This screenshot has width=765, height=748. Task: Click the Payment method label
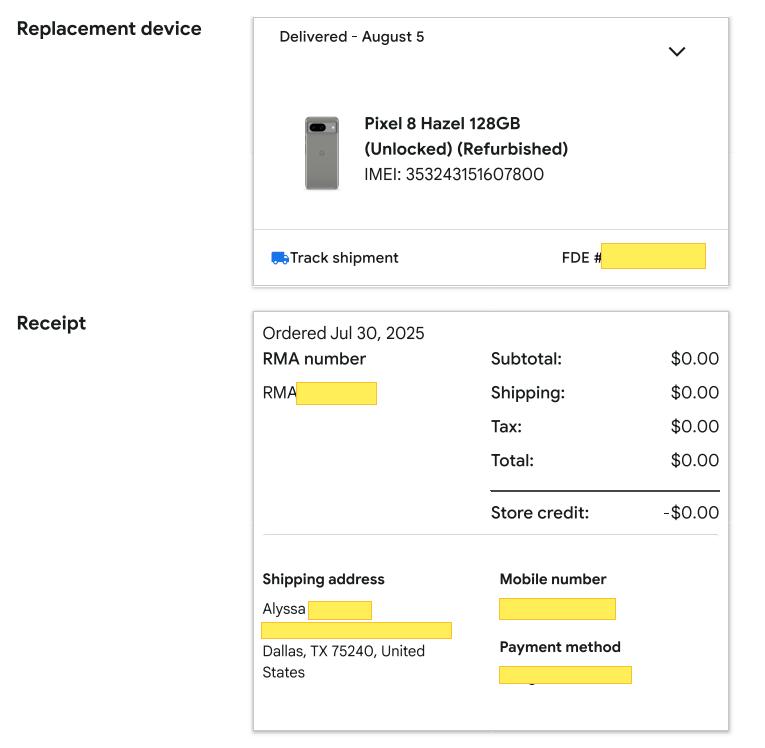[560, 647]
